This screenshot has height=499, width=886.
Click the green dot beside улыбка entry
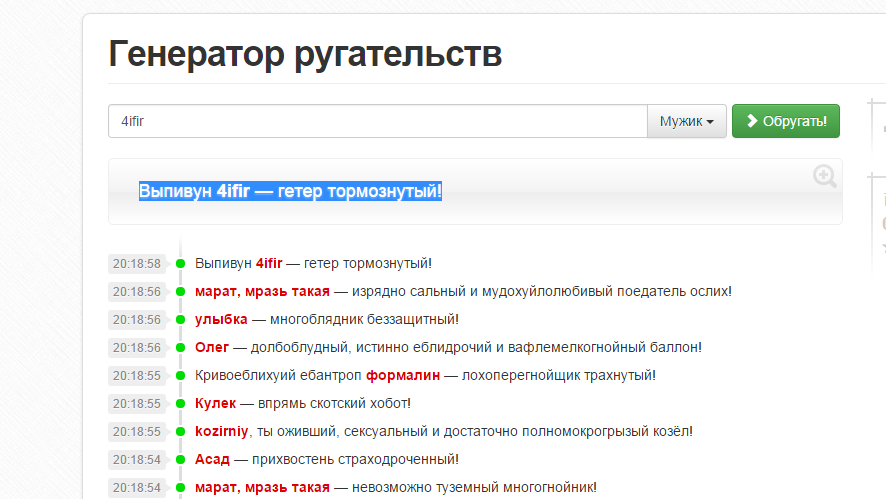click(x=181, y=320)
